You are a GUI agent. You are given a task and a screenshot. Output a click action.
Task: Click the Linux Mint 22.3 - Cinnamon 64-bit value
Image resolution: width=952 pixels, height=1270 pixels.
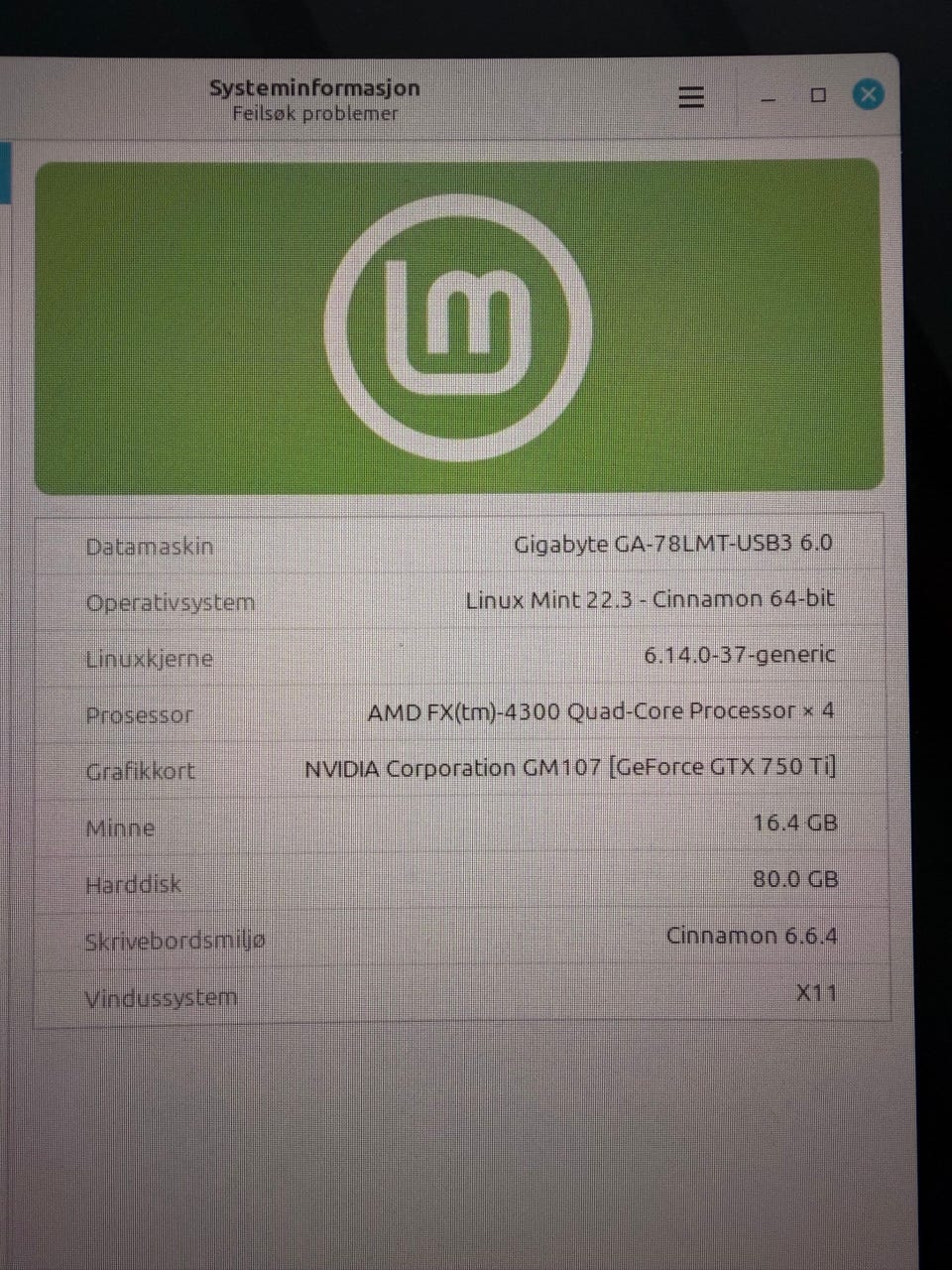pyautogui.click(x=651, y=599)
